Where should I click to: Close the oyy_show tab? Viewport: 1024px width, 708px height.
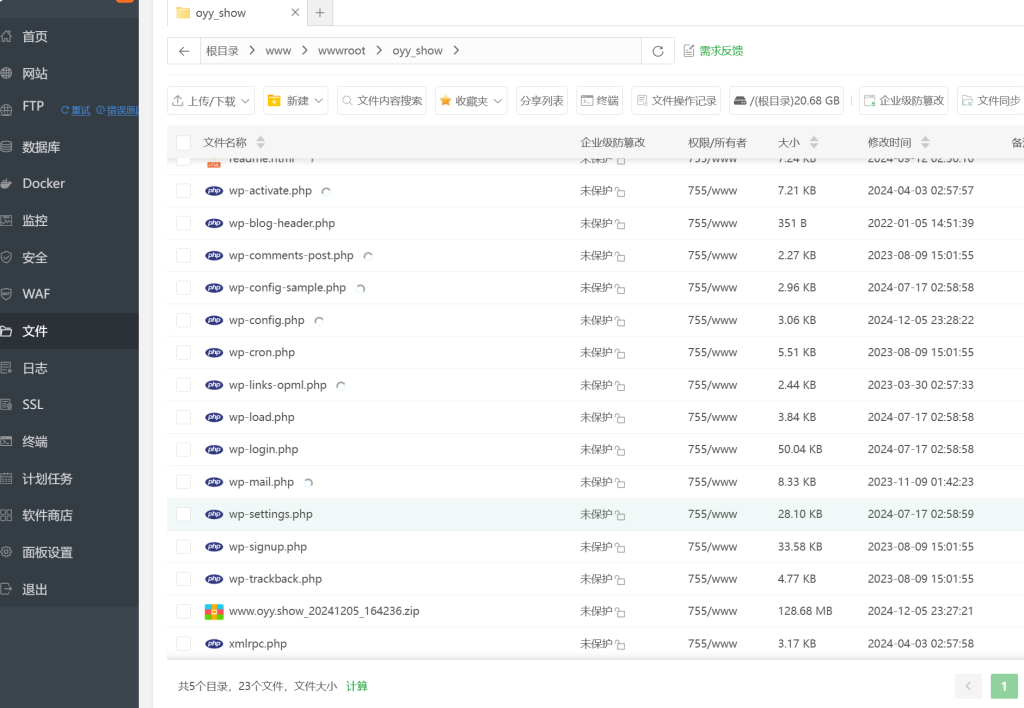point(295,12)
